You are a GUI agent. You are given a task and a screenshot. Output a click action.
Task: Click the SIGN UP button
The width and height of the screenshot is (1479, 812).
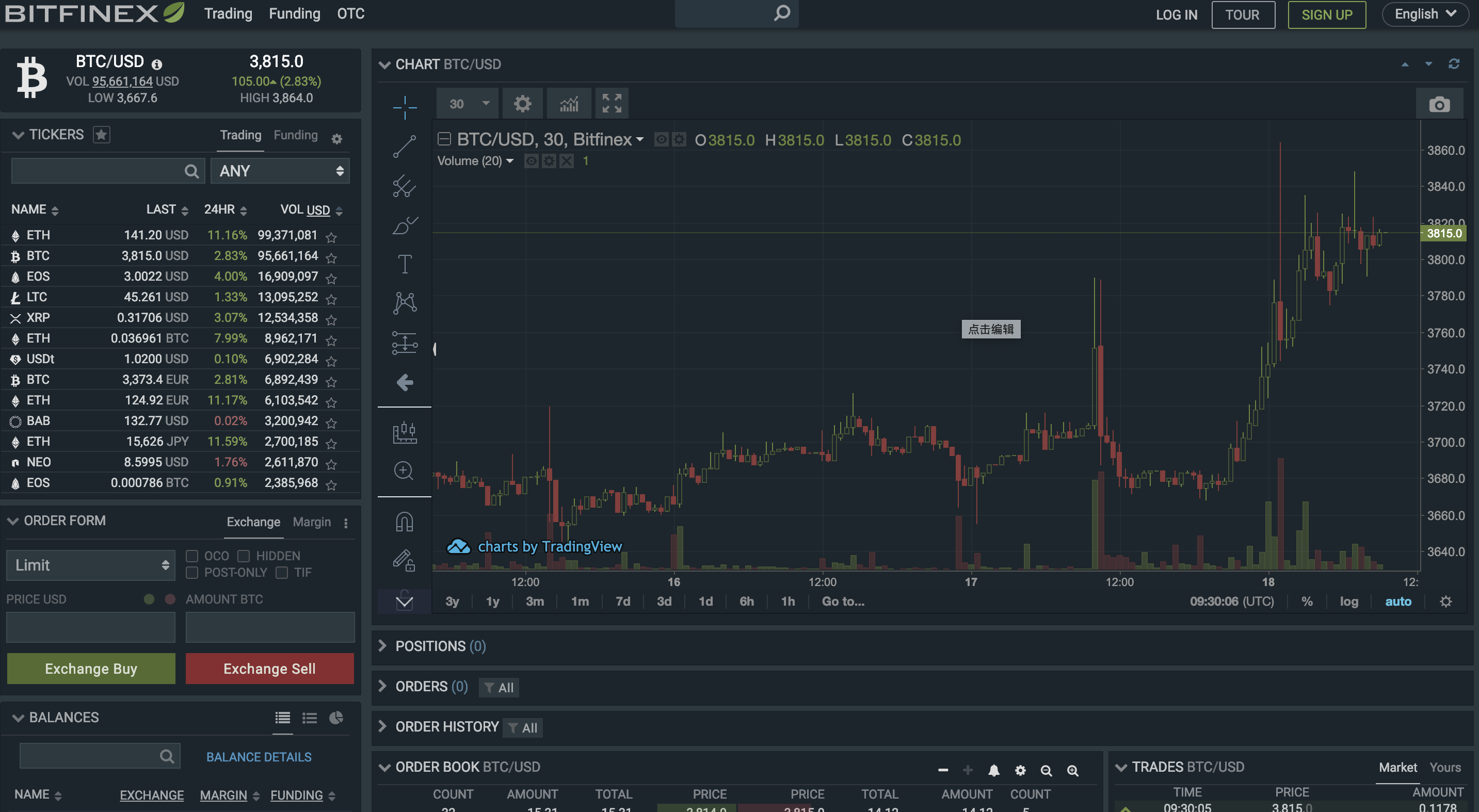(x=1326, y=14)
